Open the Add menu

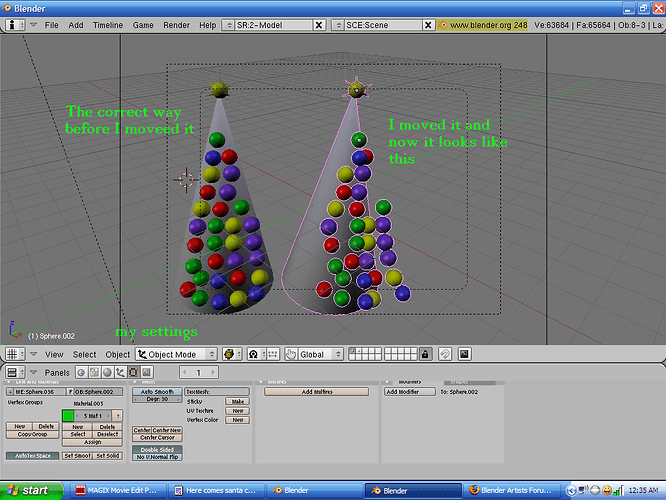tap(76, 25)
